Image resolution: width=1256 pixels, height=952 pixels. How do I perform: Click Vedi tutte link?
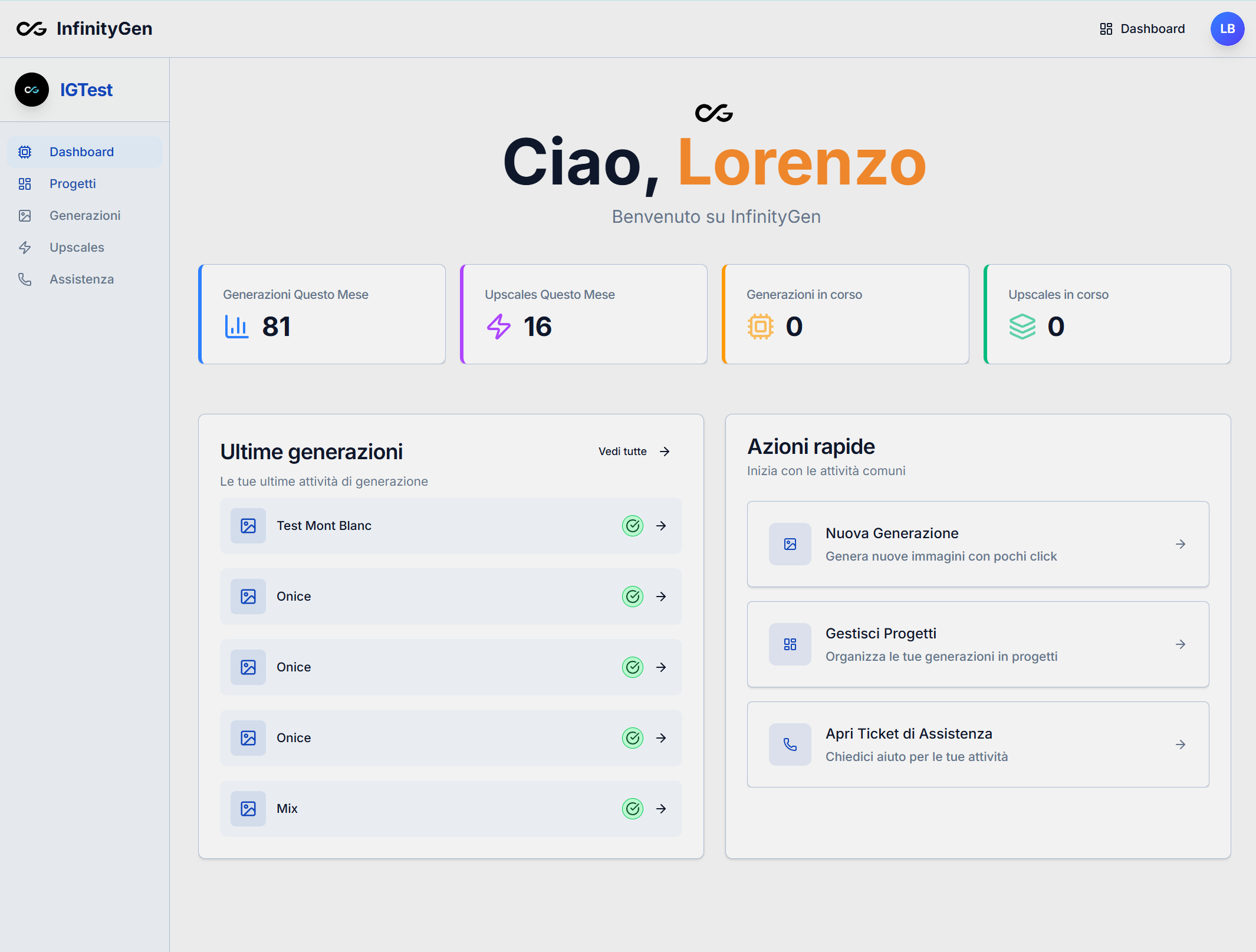(633, 452)
